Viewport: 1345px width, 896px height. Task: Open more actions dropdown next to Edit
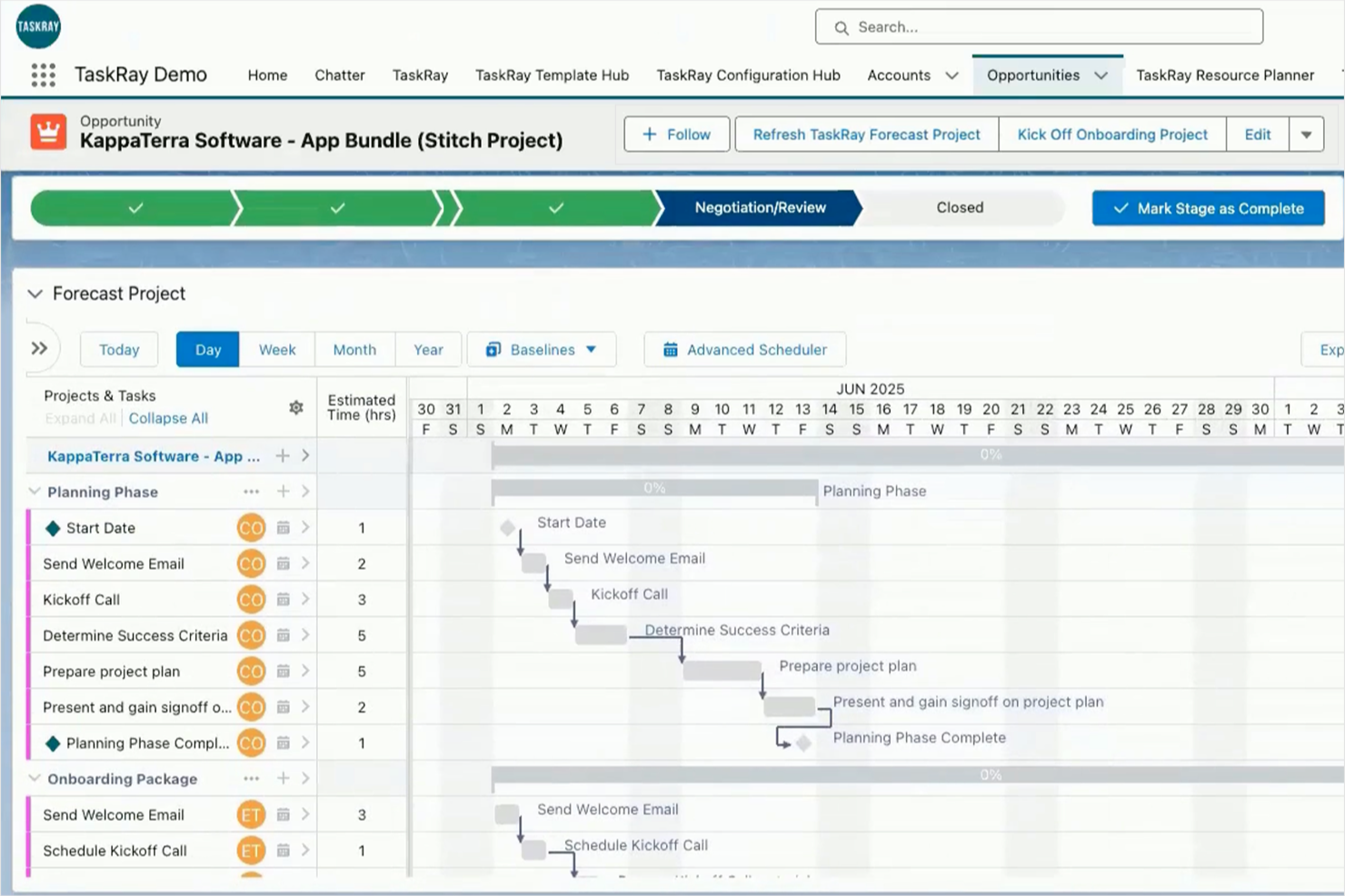[1306, 134]
